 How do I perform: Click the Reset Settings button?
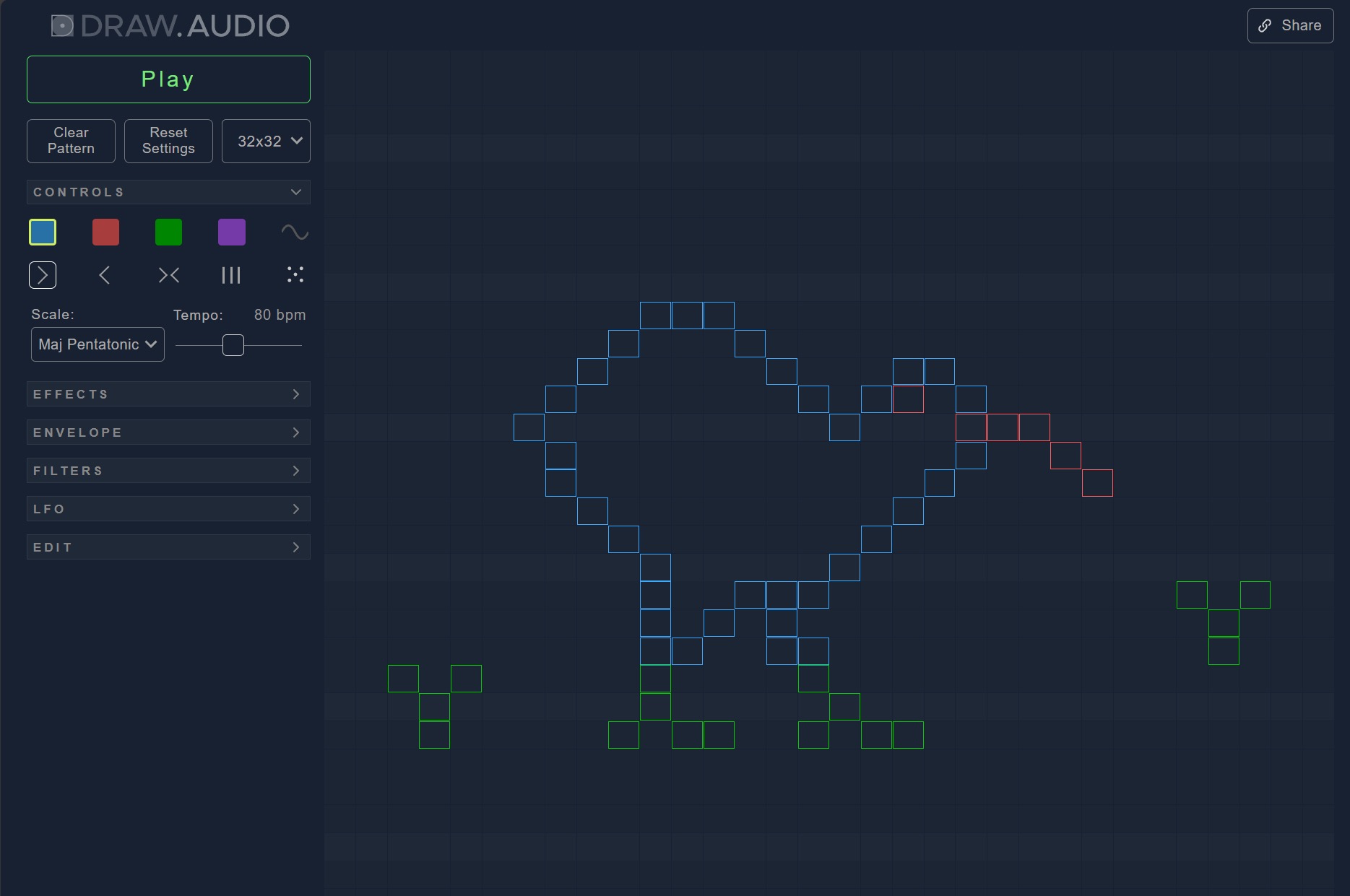tap(168, 141)
